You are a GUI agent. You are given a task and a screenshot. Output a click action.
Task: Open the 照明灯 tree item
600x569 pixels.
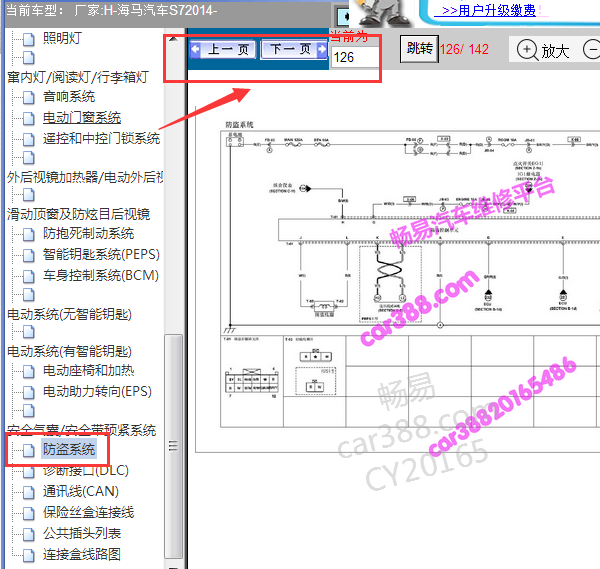click(62, 38)
